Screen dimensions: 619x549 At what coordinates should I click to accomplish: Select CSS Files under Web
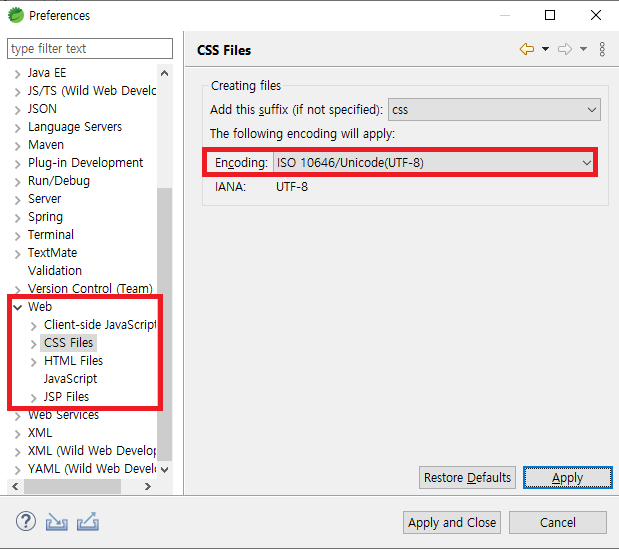(68, 343)
